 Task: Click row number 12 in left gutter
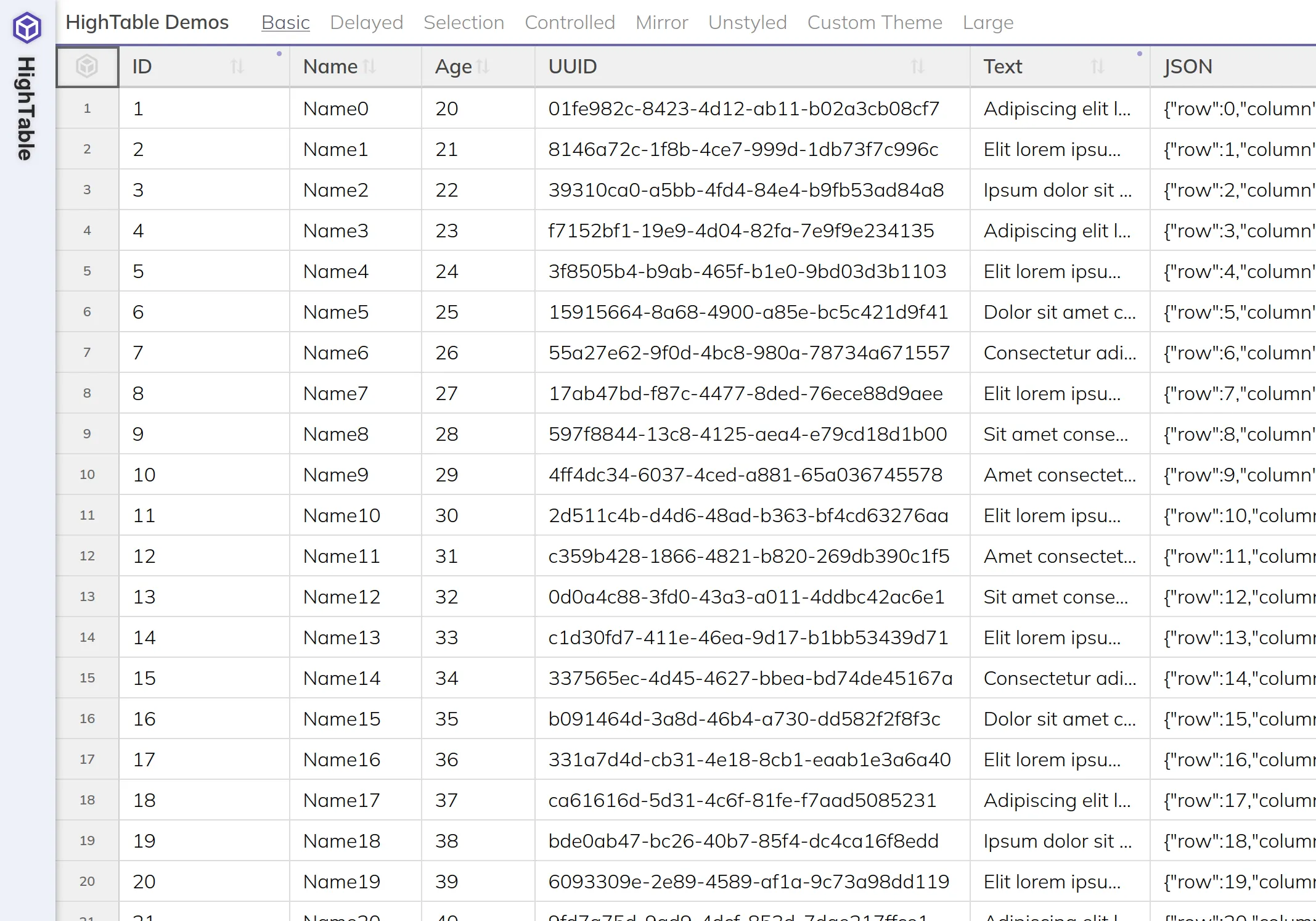point(87,556)
